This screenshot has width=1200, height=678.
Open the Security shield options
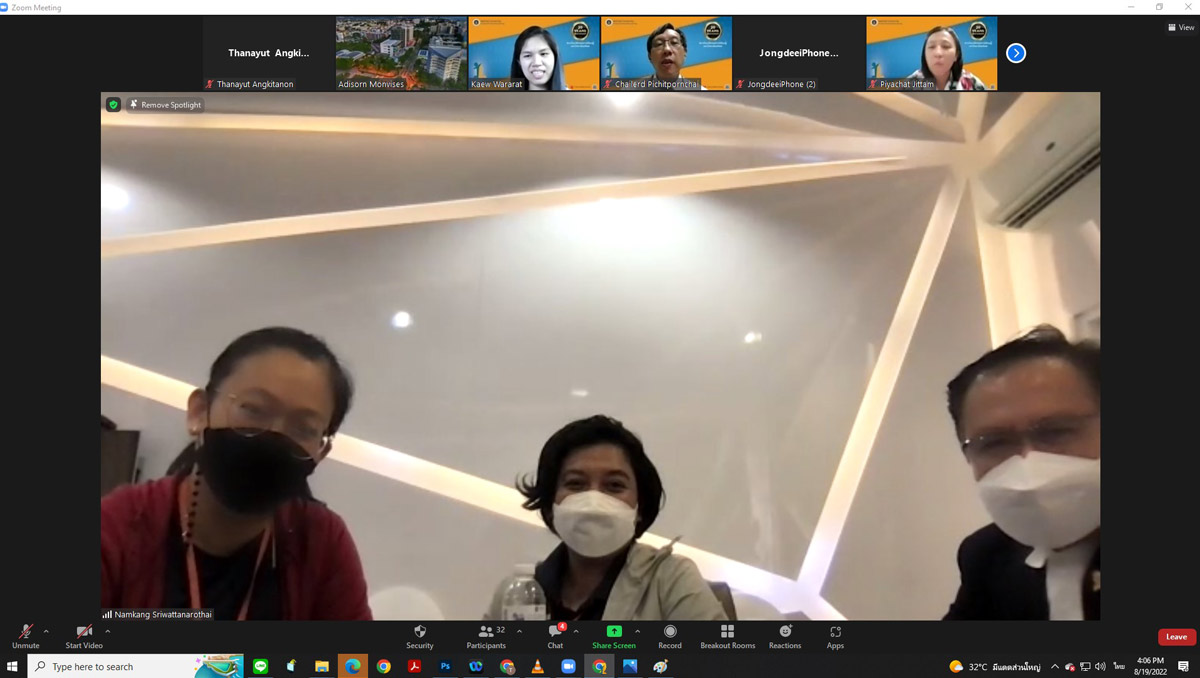(420, 636)
